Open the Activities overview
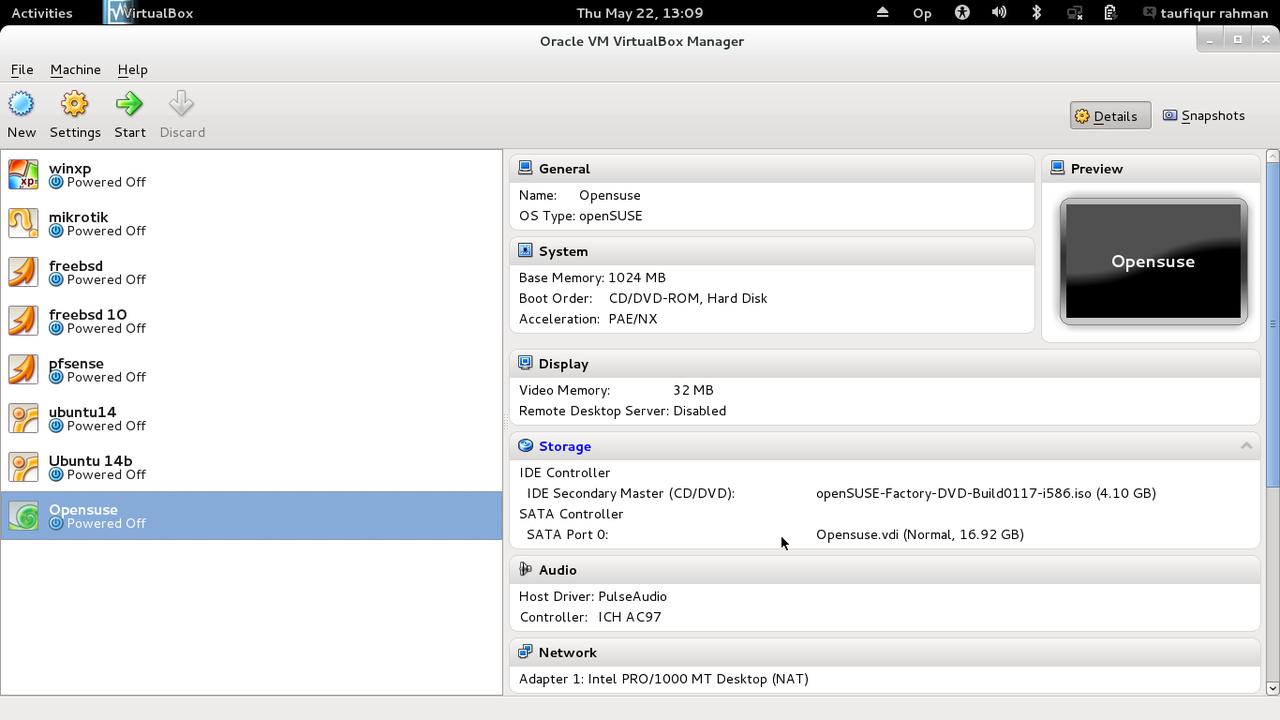This screenshot has height=720, width=1280. [41, 13]
